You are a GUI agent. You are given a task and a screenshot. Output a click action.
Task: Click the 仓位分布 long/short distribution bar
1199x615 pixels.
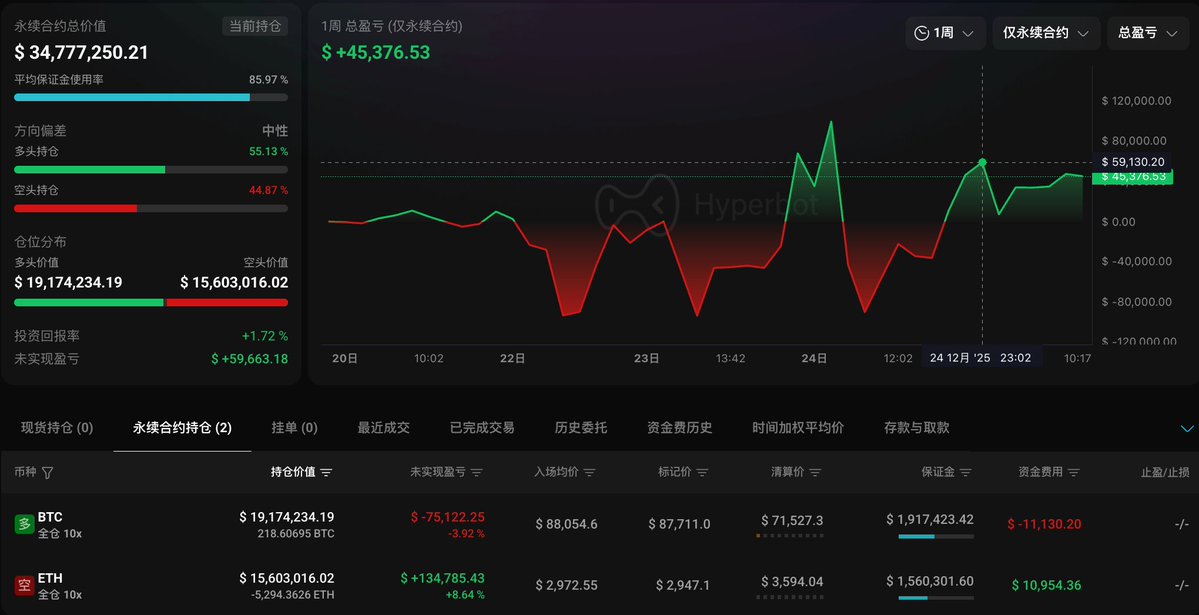click(151, 302)
